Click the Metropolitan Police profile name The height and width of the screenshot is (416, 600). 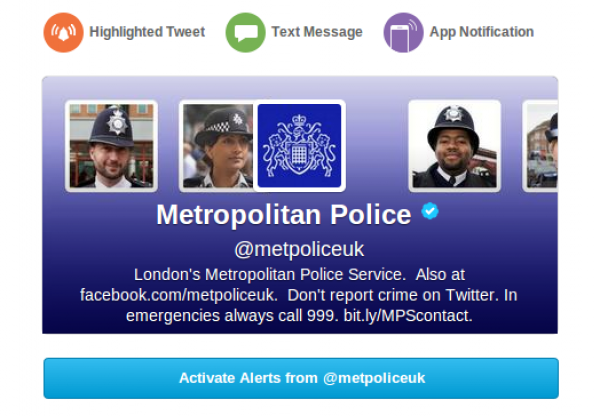tap(284, 215)
